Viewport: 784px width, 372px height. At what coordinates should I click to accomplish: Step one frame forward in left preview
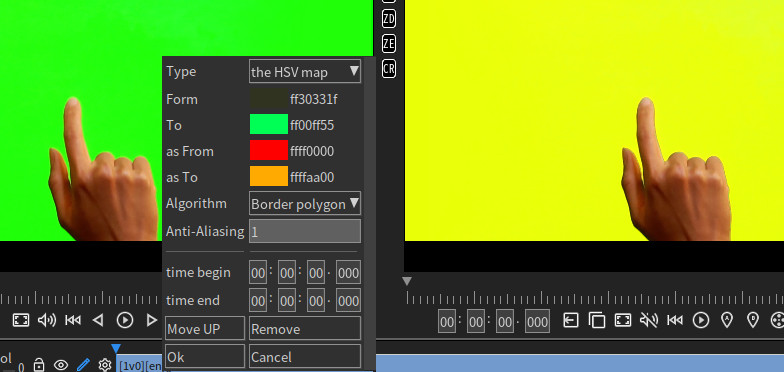[152, 320]
